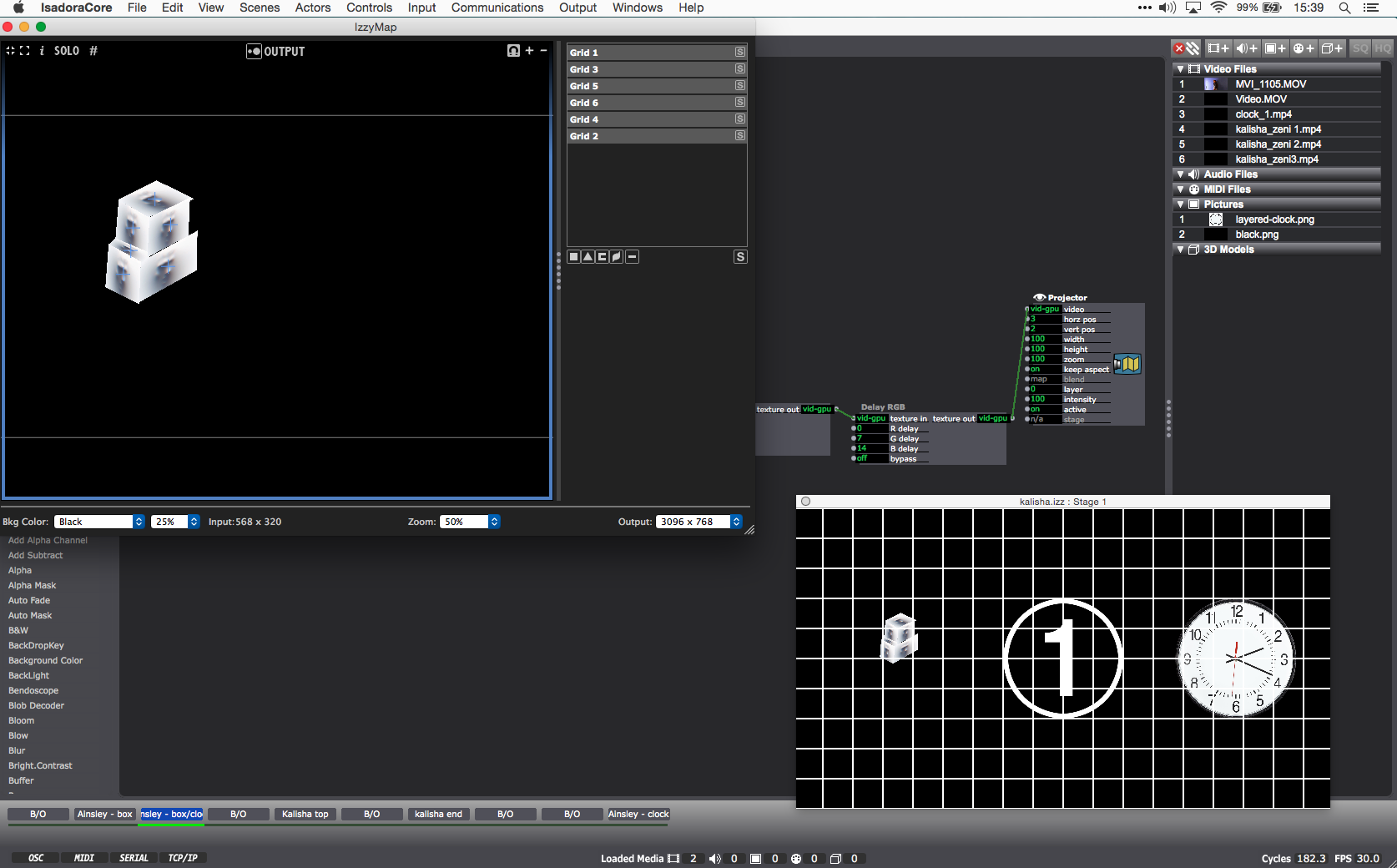This screenshot has height=868, width=1397.
Task: Collapse the Pictures section
Action: 1180,204
